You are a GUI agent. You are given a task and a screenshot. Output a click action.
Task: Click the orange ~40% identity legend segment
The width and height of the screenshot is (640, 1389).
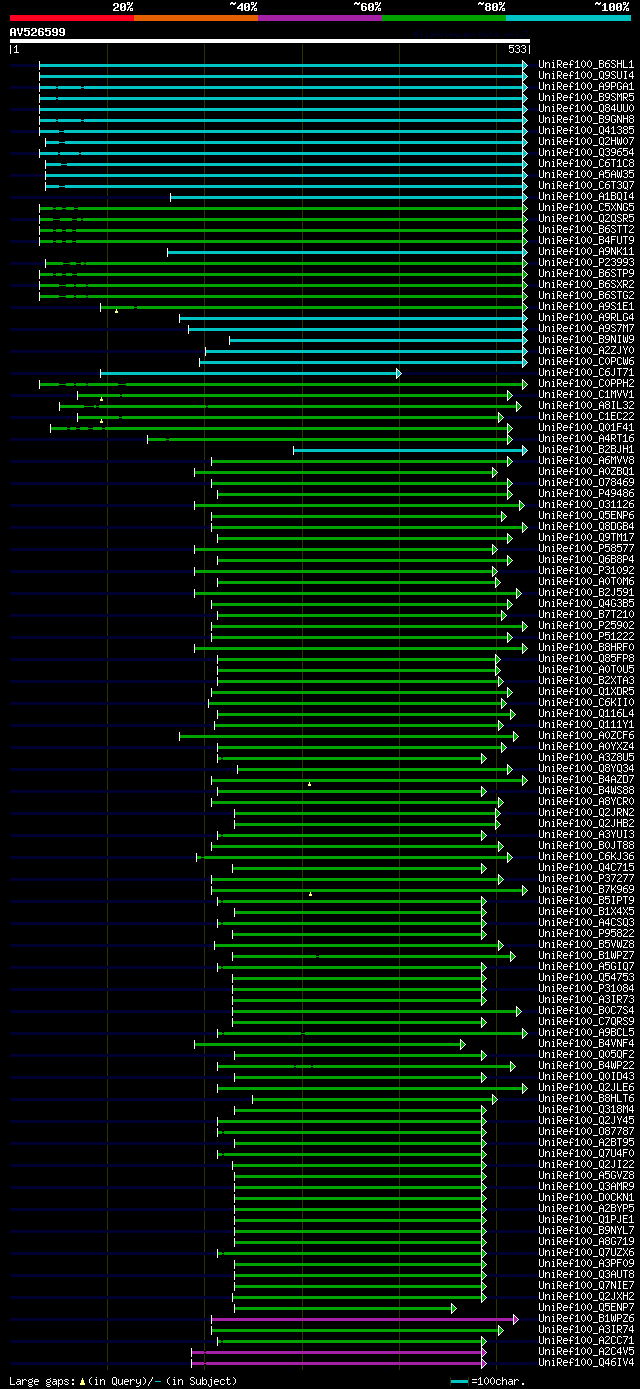(x=195, y=18)
